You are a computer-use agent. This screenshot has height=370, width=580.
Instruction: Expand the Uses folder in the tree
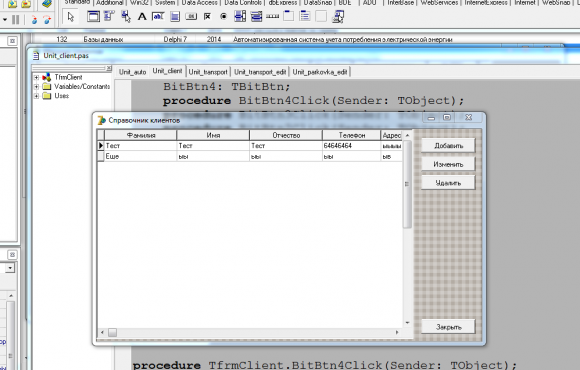click(x=36, y=96)
